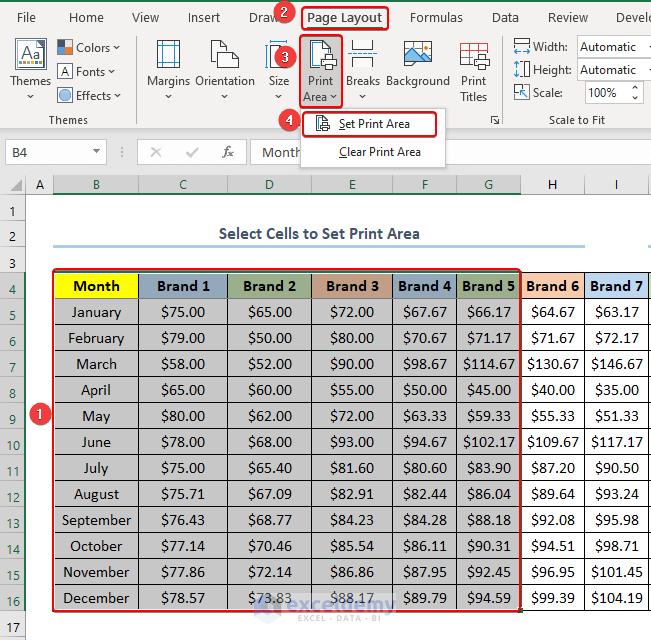The width and height of the screenshot is (651, 640).
Task: Click the Fonts A icon
Action: point(65,71)
